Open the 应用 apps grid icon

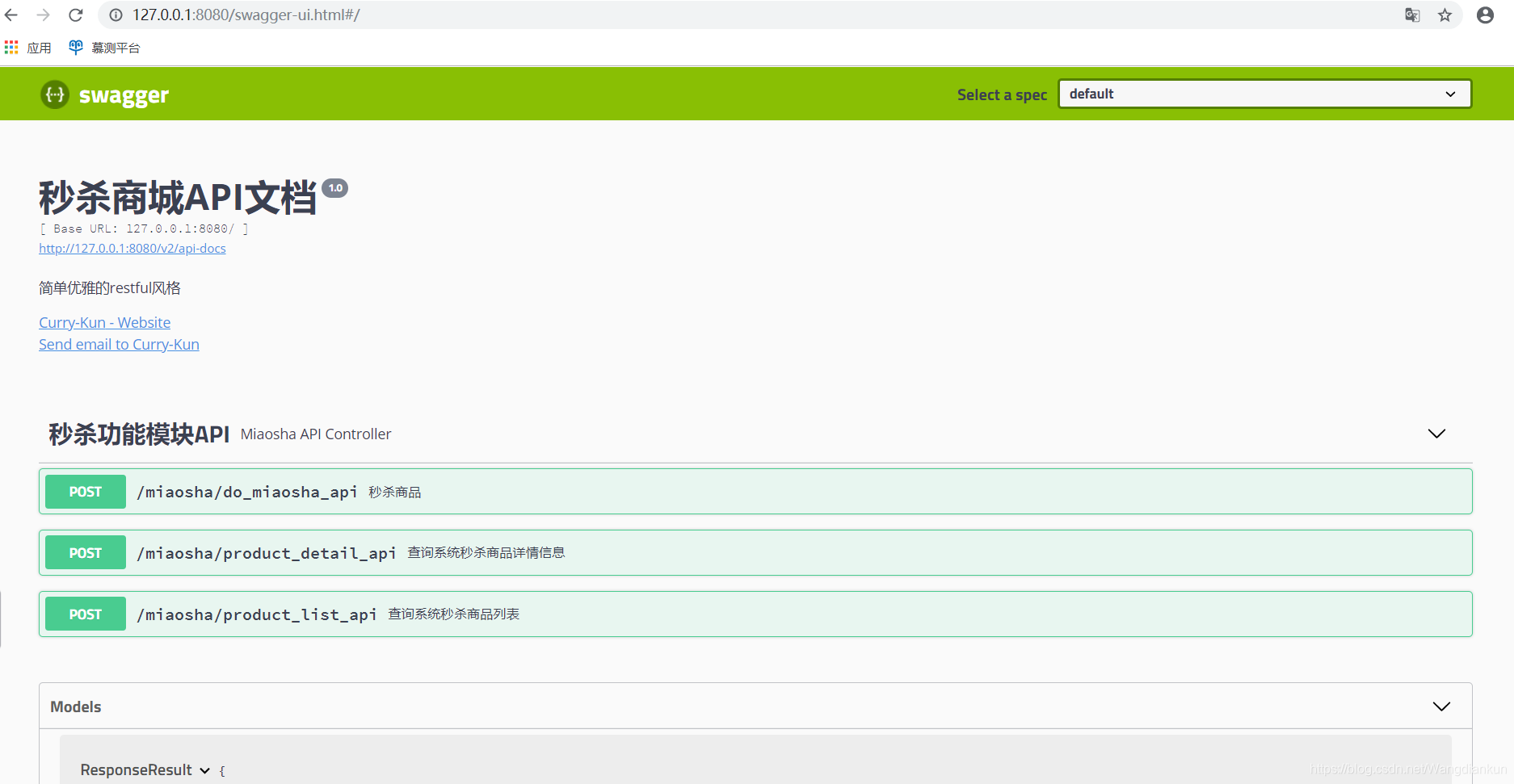click(11, 48)
